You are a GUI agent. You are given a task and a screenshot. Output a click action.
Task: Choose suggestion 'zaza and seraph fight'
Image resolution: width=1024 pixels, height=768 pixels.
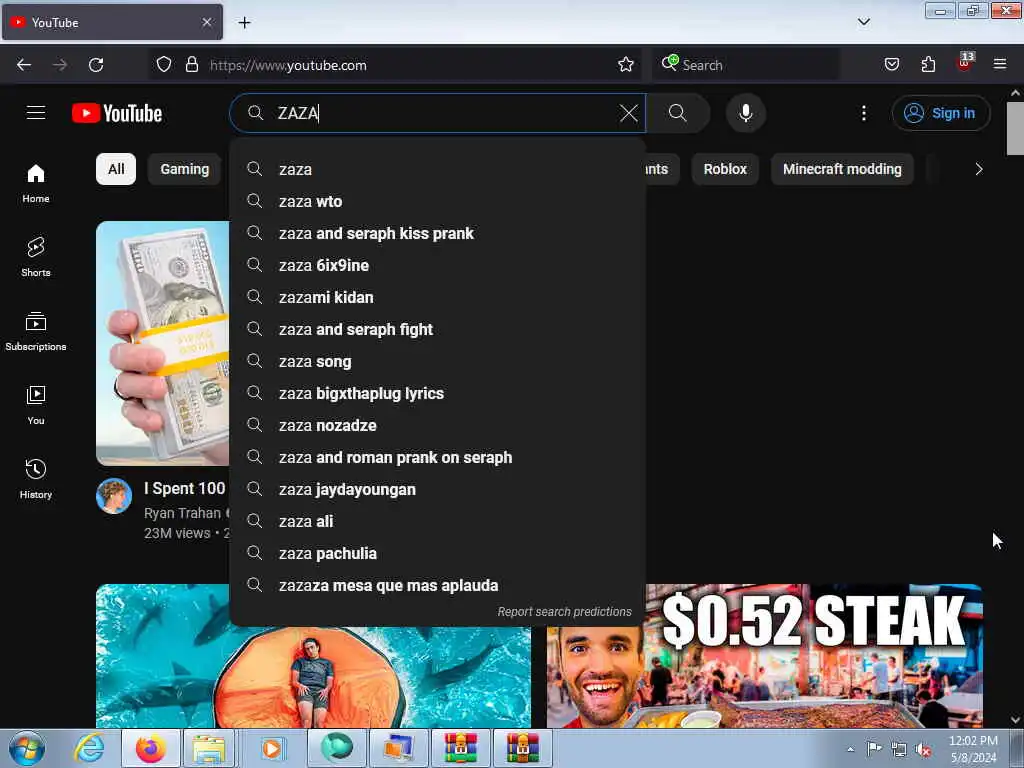tap(438, 329)
